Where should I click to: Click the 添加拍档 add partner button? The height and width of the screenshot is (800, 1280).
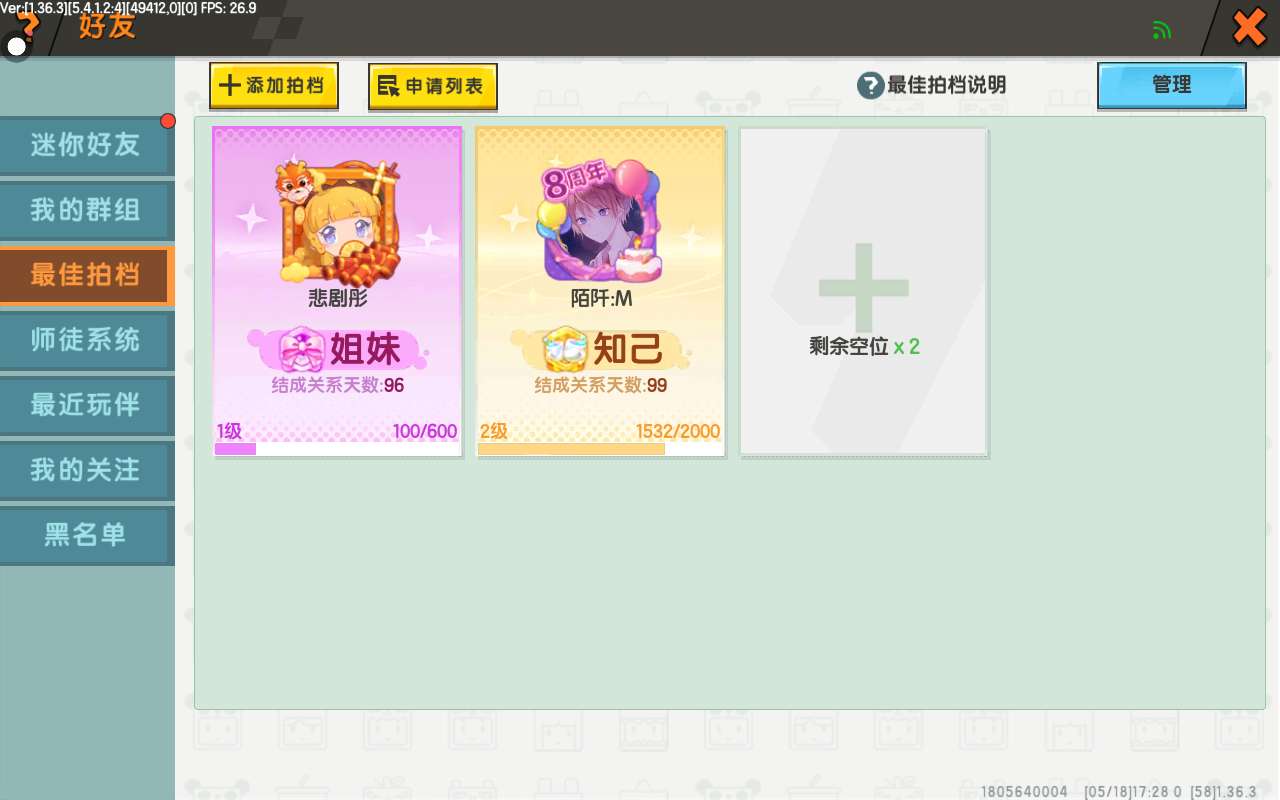tap(274, 86)
